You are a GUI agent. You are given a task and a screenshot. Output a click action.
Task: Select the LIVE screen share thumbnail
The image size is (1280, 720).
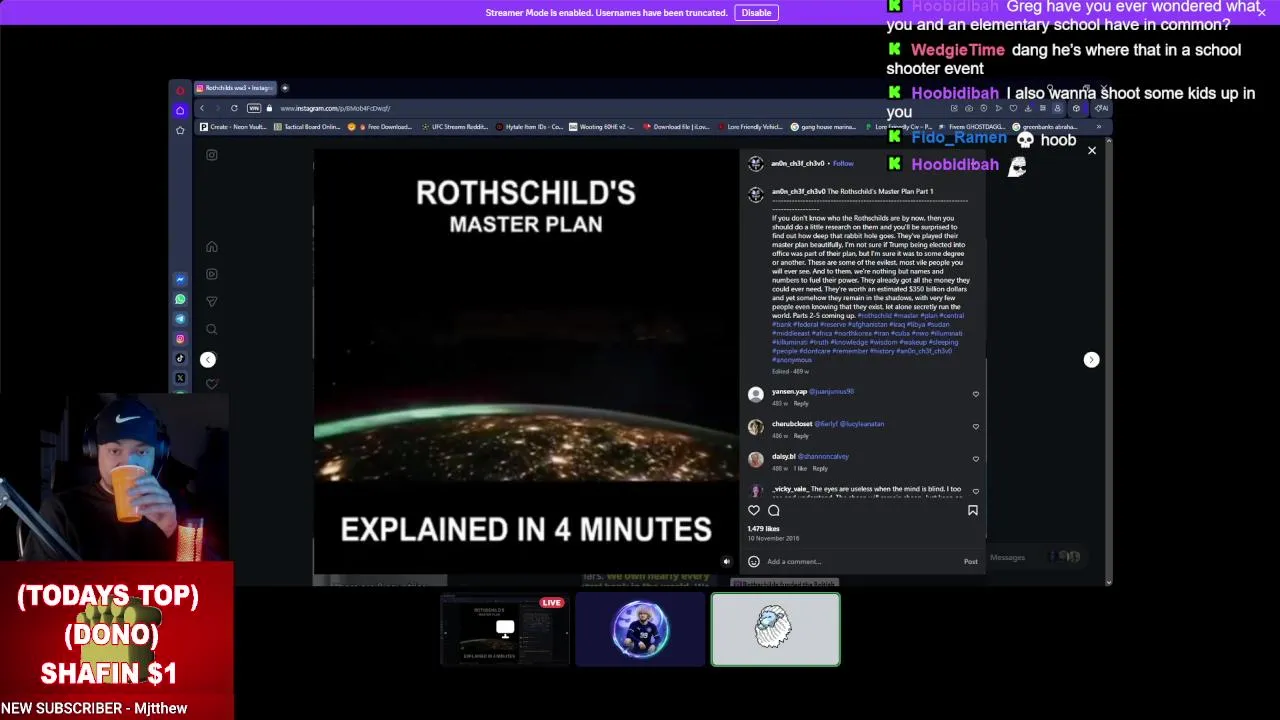click(x=505, y=629)
